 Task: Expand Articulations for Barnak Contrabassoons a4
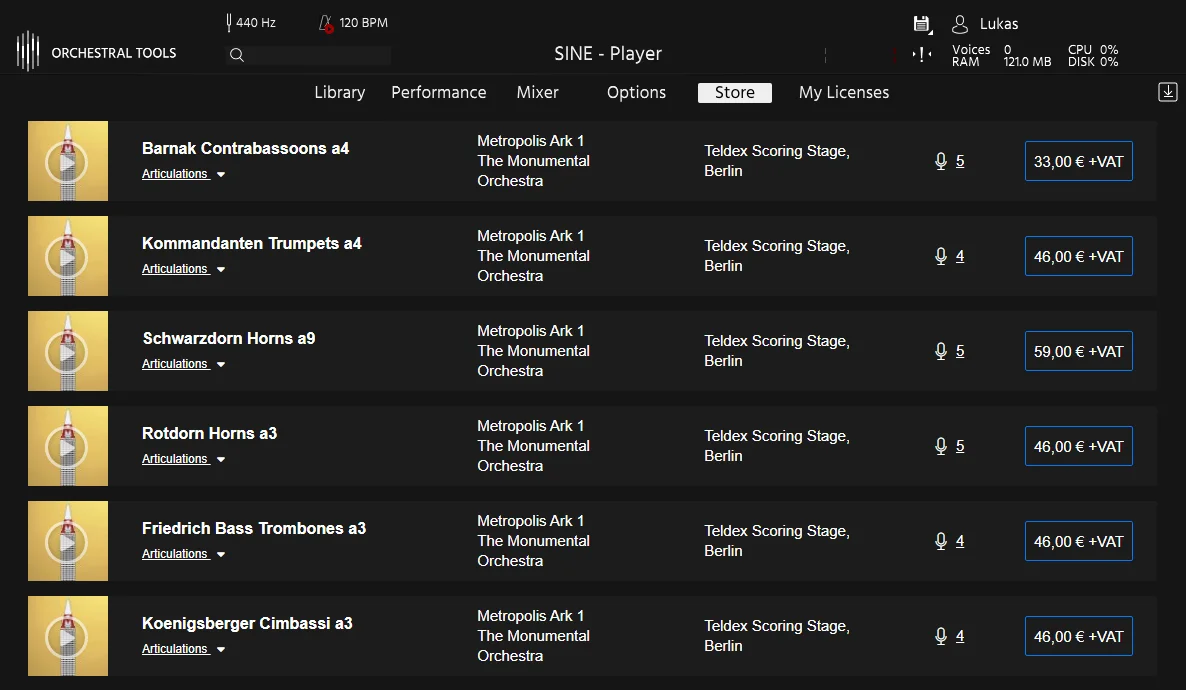[x=184, y=174]
